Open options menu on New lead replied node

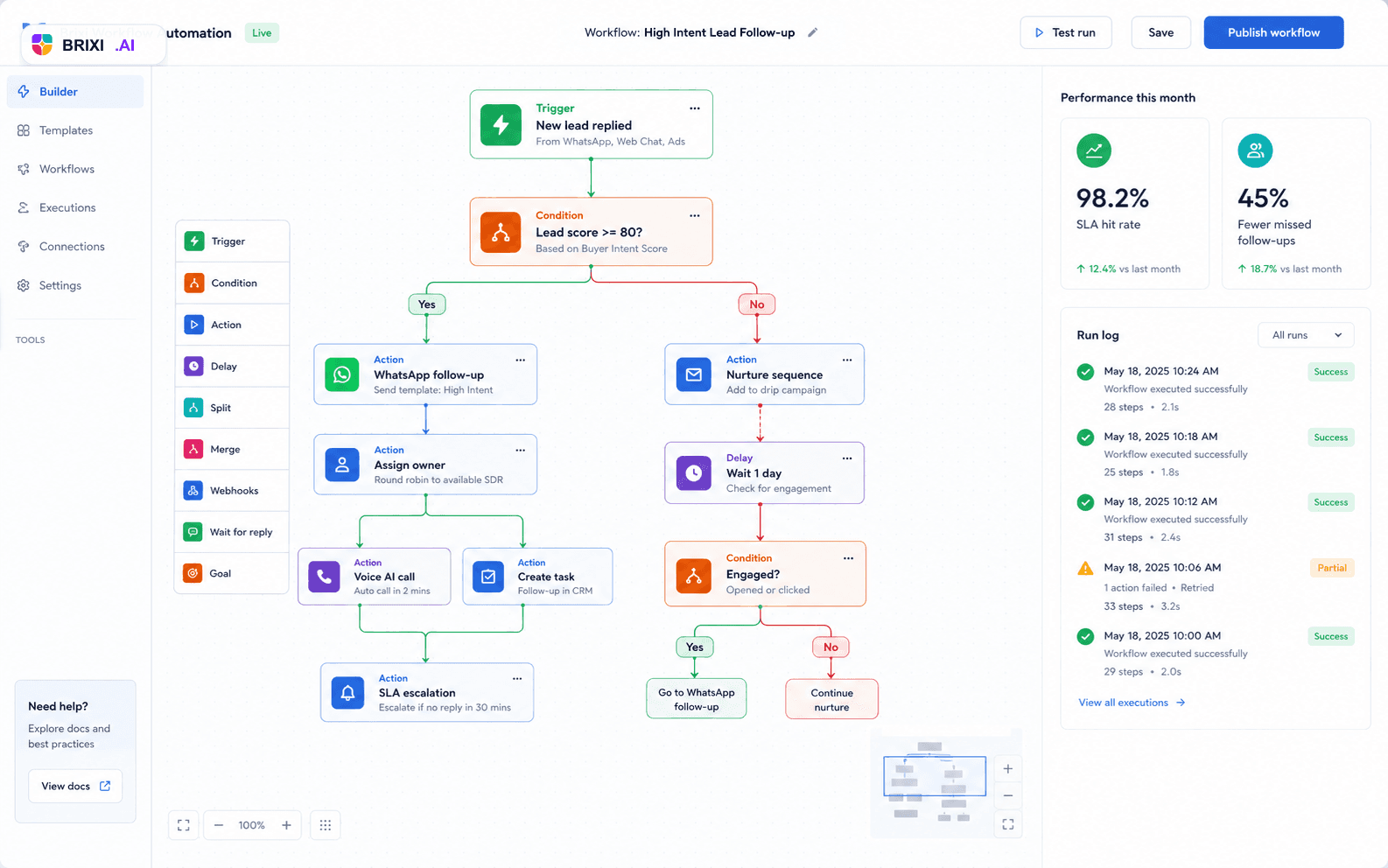(695, 108)
